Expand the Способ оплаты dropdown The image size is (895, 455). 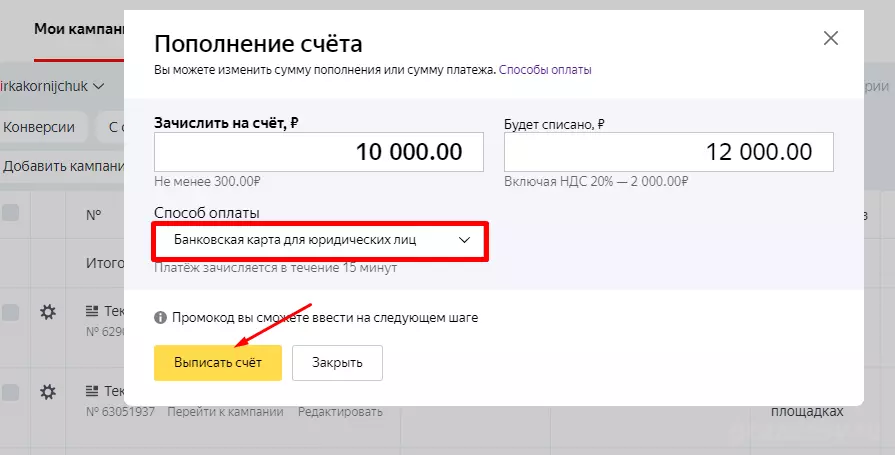320,240
